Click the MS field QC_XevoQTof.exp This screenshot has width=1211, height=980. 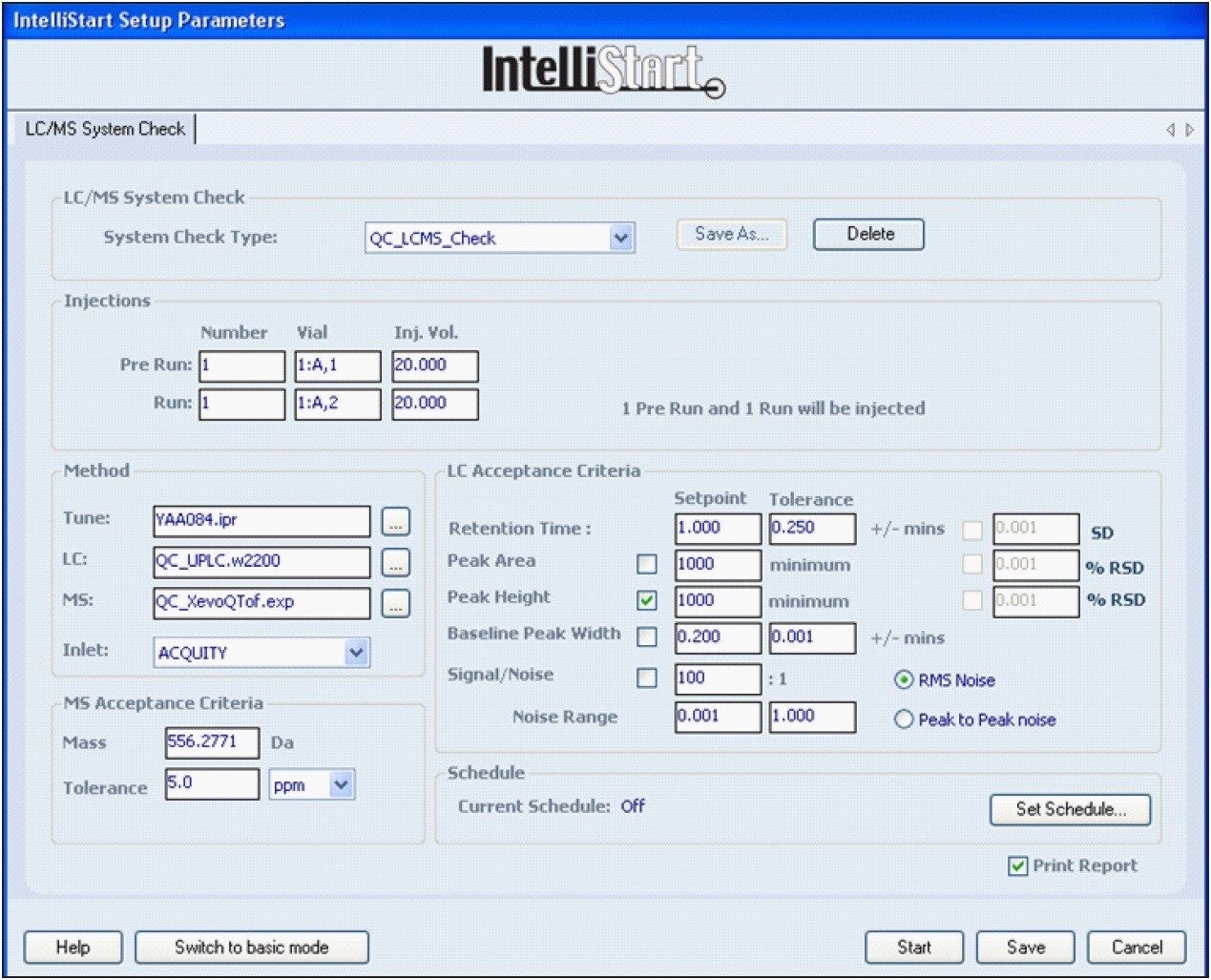pos(261,603)
